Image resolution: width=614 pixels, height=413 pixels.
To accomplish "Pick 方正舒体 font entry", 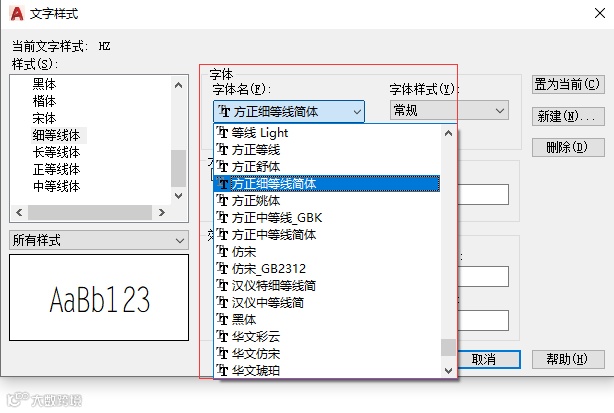I will (327, 167).
